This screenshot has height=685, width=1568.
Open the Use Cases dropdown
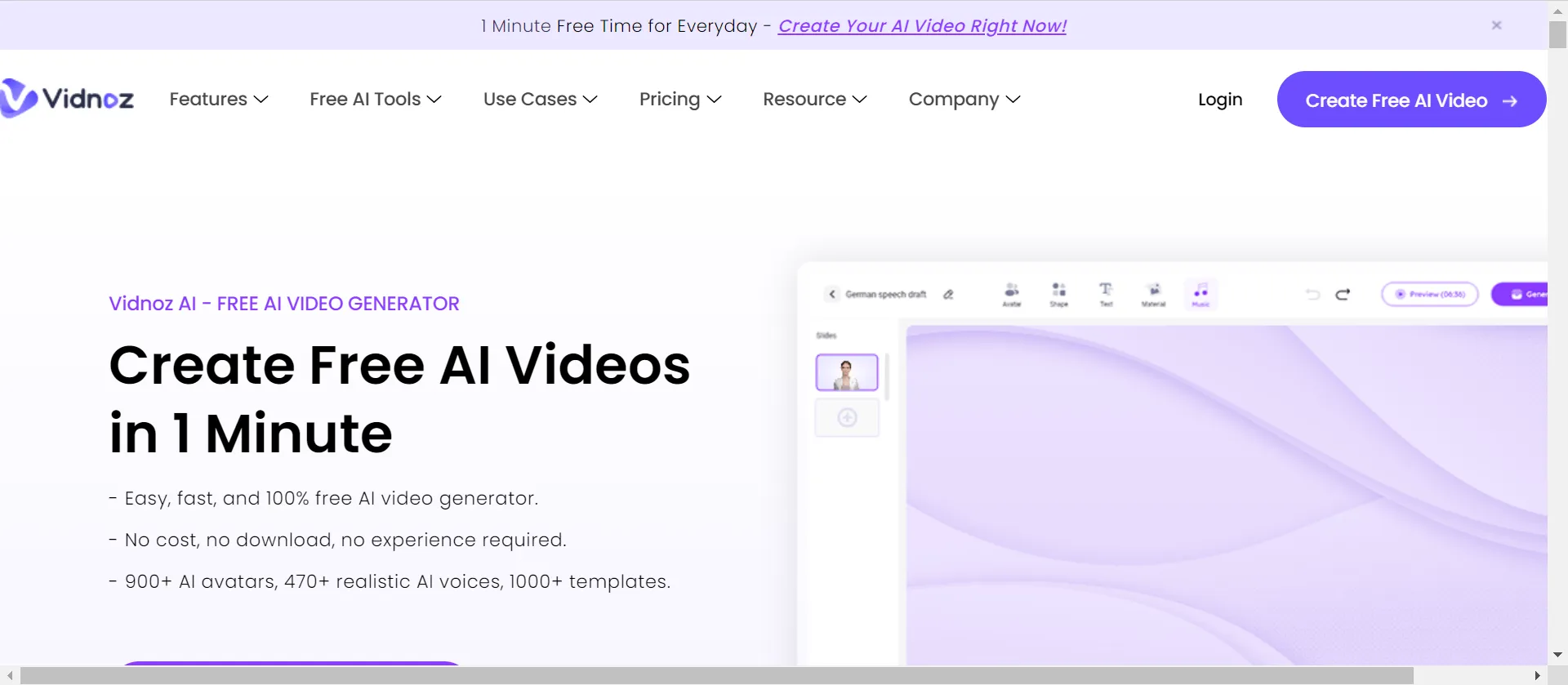(541, 99)
